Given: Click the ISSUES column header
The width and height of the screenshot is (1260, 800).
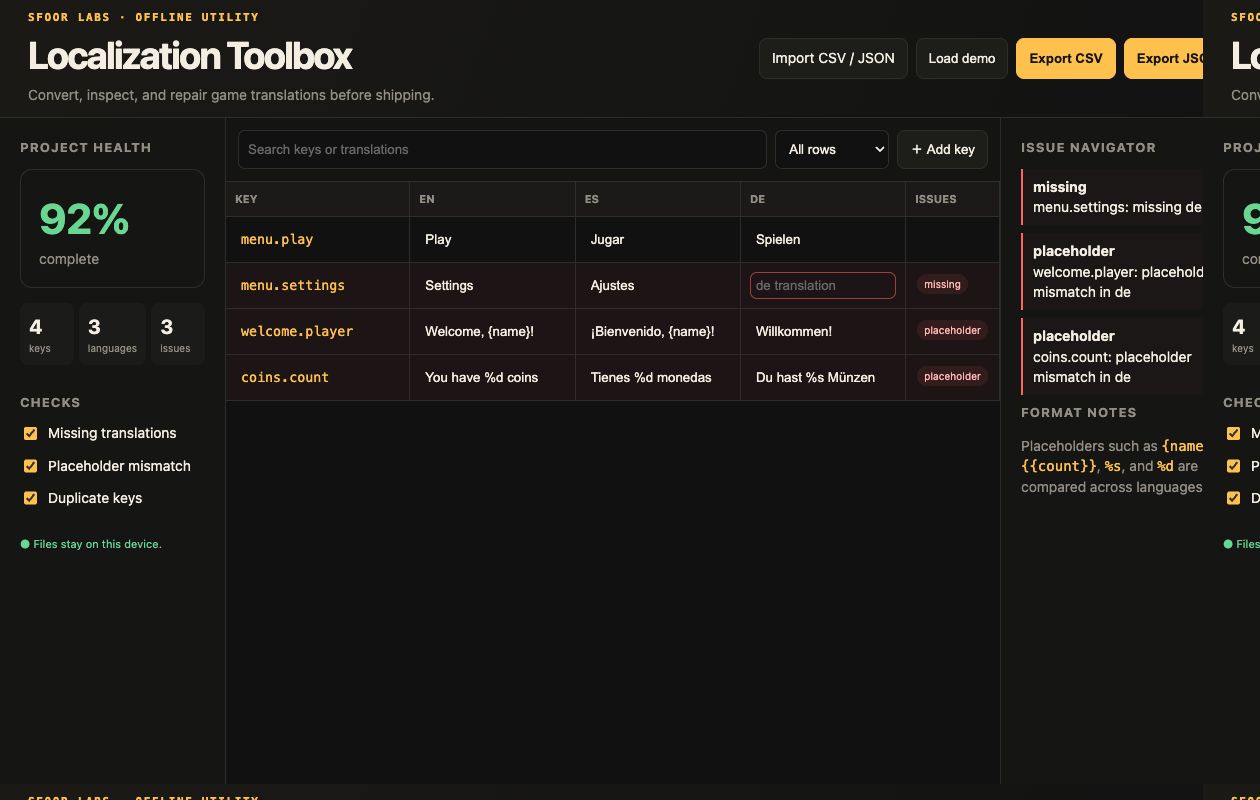Looking at the screenshot, I should coord(953,199).
